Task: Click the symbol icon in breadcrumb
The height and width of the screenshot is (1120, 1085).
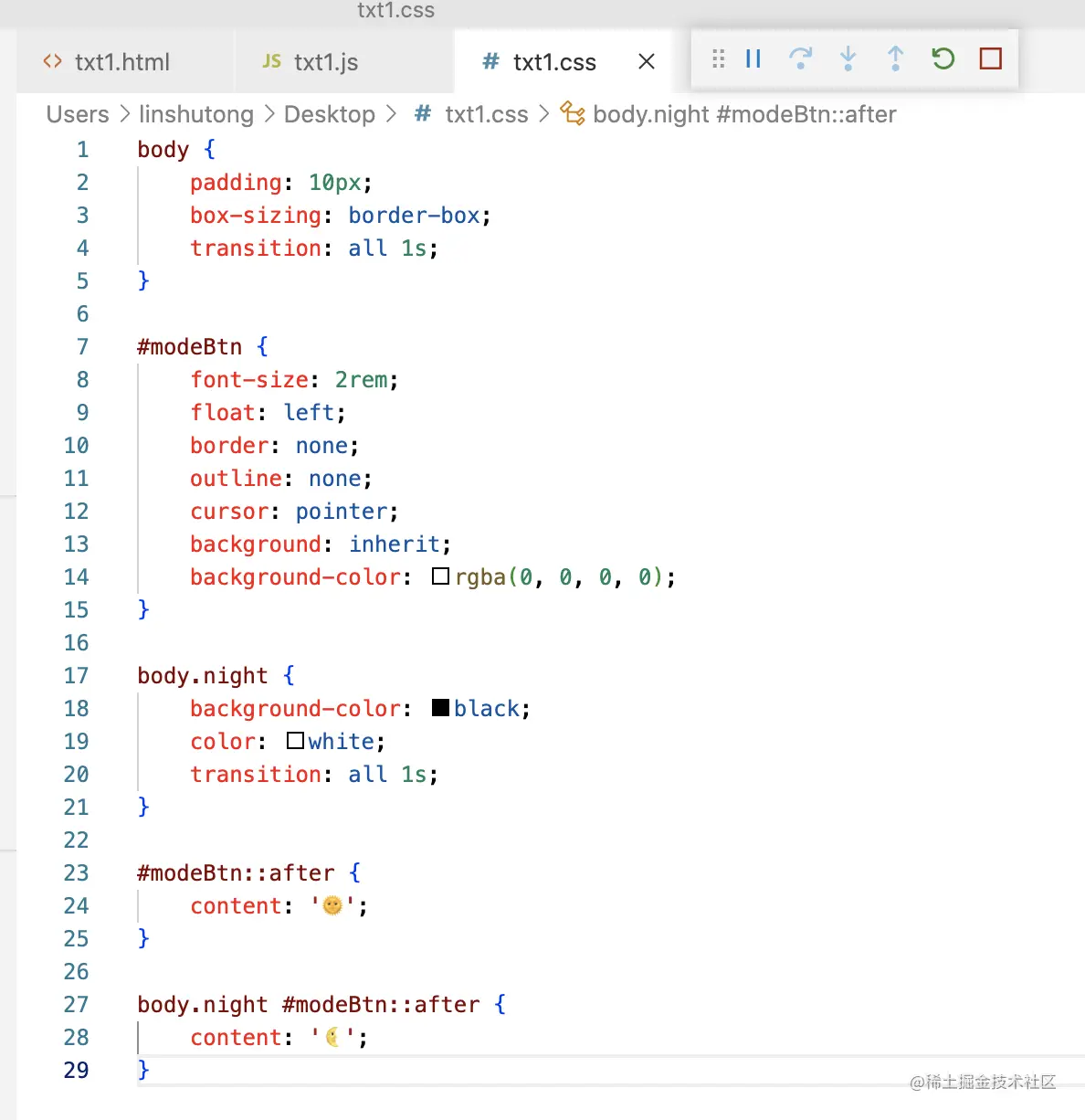Action: click(x=573, y=113)
